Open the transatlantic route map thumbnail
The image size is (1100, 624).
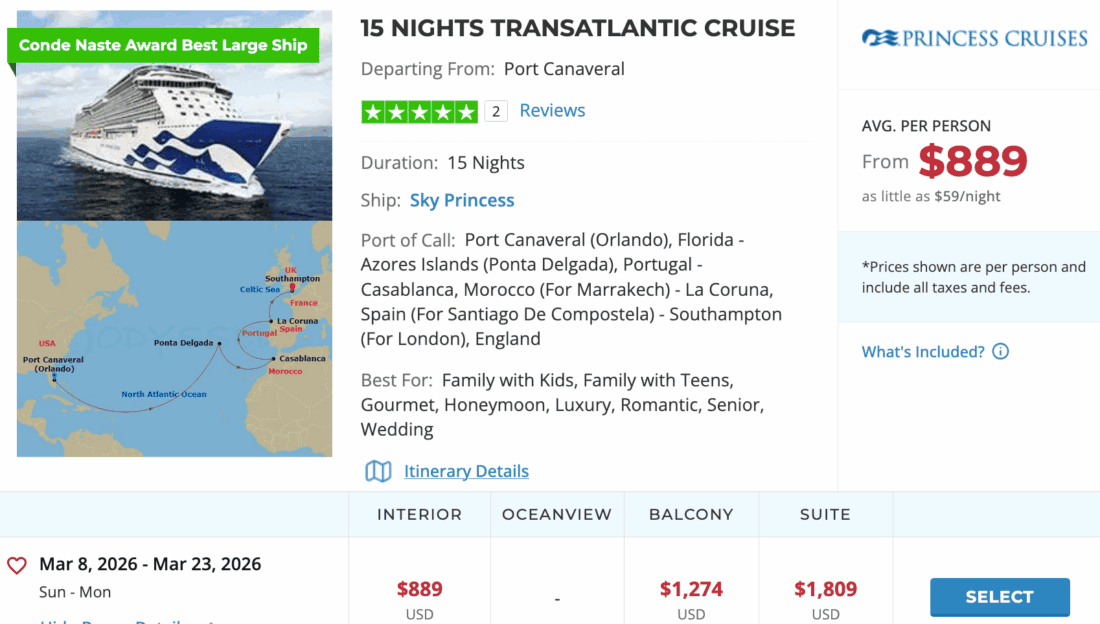(174, 339)
